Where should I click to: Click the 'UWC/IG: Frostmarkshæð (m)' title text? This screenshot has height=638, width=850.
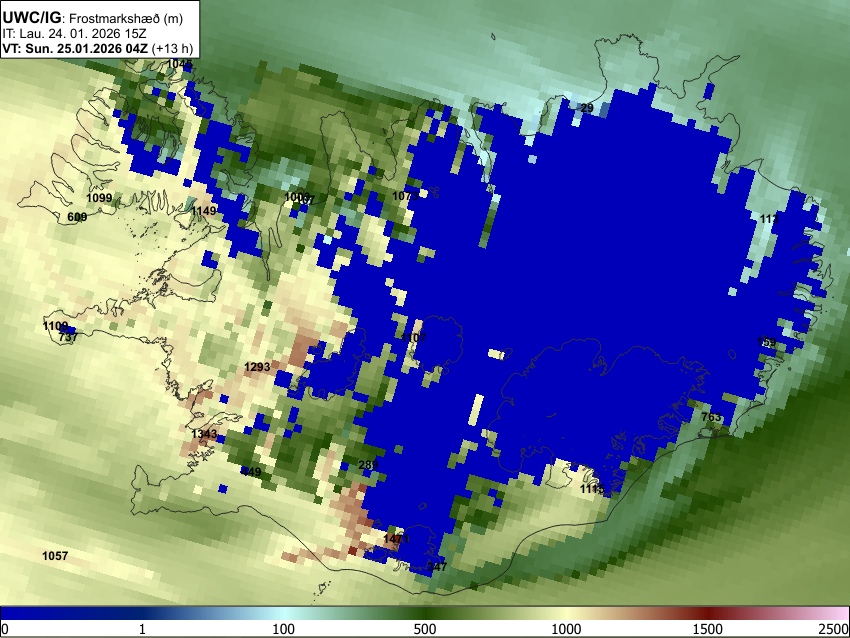92,18
